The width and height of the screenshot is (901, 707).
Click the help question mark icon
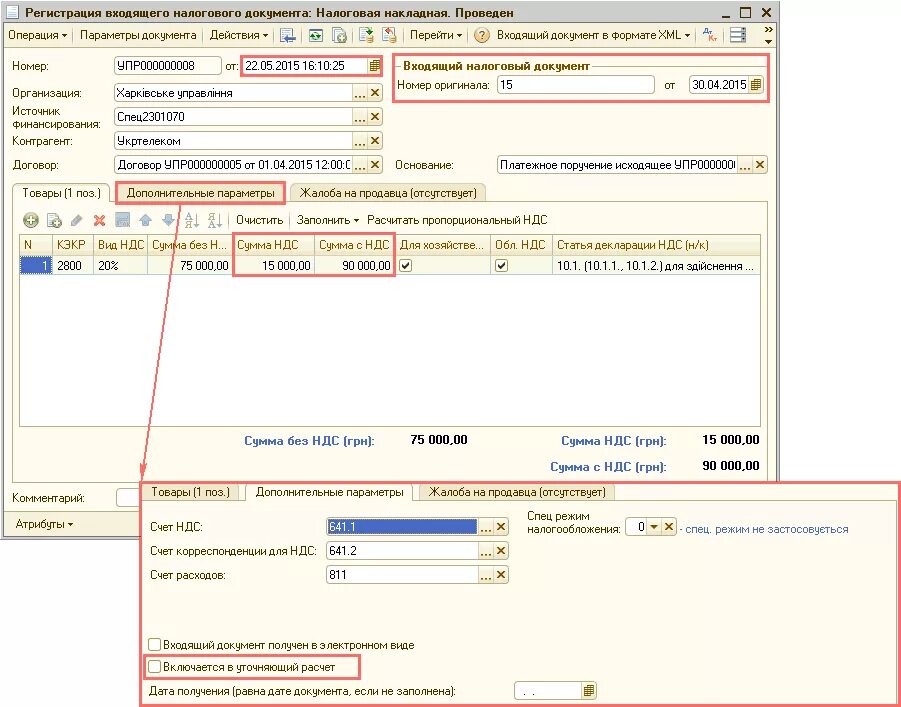(x=482, y=35)
